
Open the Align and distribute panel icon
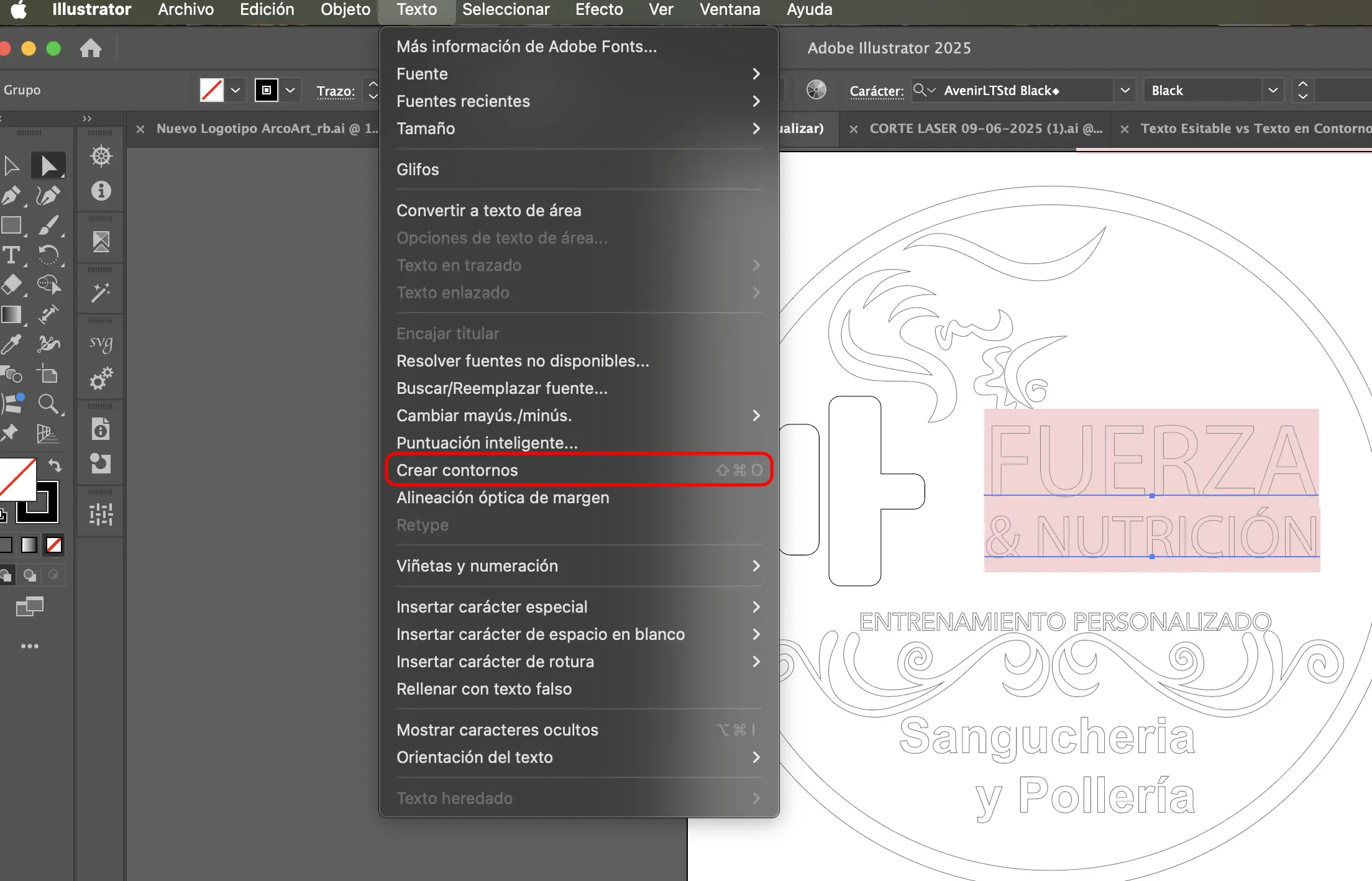(x=101, y=514)
